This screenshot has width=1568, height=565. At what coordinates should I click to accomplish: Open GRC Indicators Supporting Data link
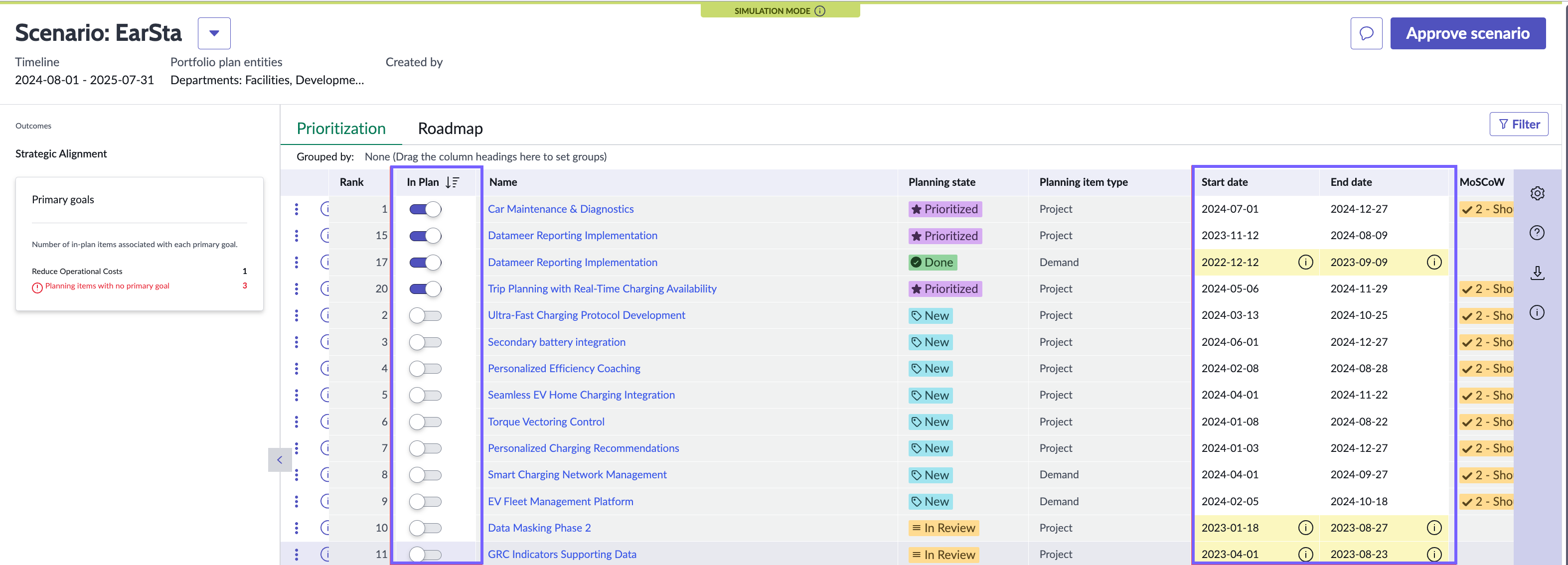[562, 555]
